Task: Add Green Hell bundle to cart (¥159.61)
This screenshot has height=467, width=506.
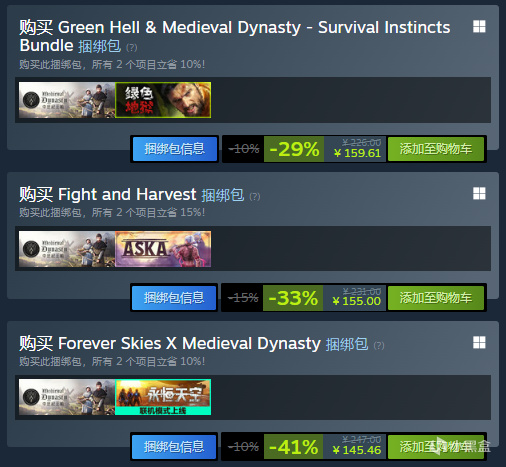Action: (x=436, y=149)
